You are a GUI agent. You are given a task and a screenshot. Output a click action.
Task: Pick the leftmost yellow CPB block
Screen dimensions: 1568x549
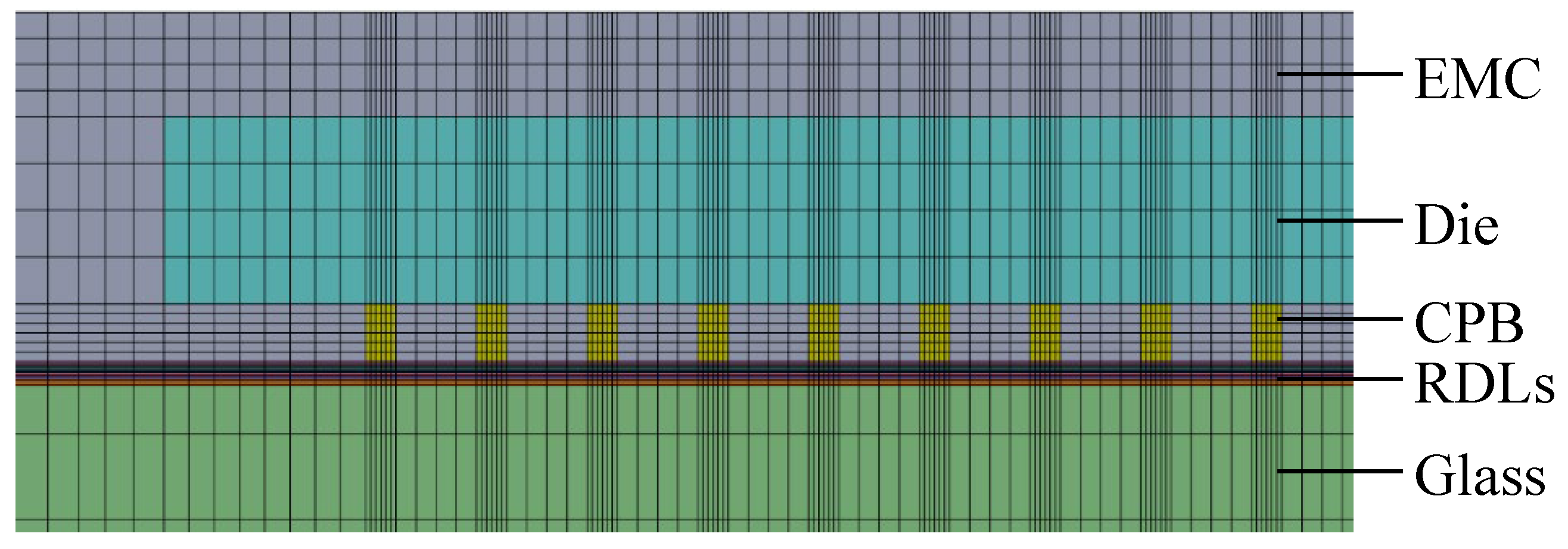(381, 333)
